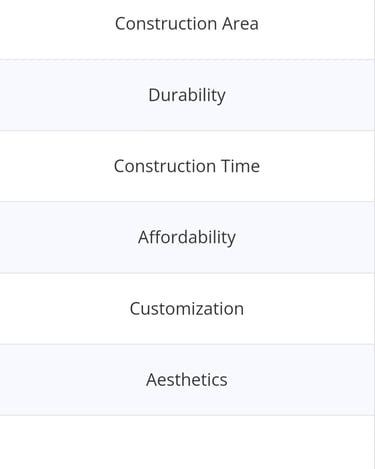
Task: Click the divider between Construction Area and Durability
Action: pyautogui.click(x=187, y=60)
